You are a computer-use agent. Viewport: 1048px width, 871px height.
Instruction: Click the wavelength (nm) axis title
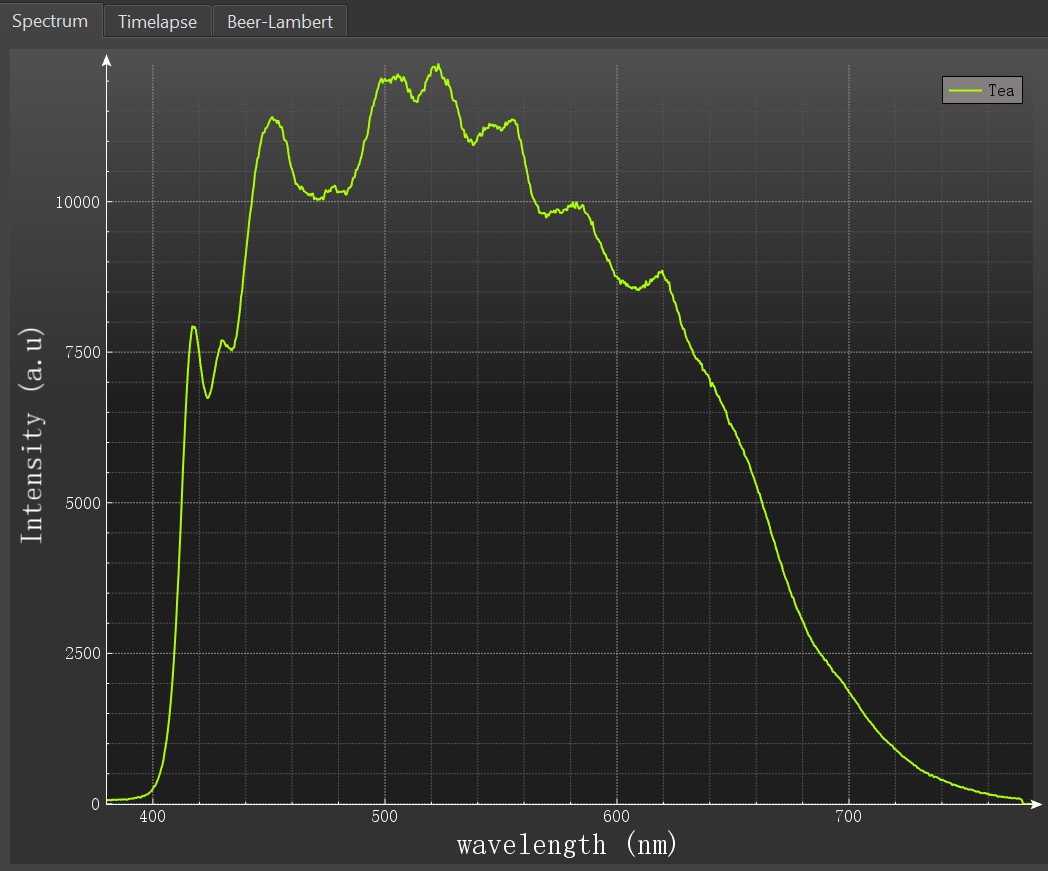(x=567, y=844)
